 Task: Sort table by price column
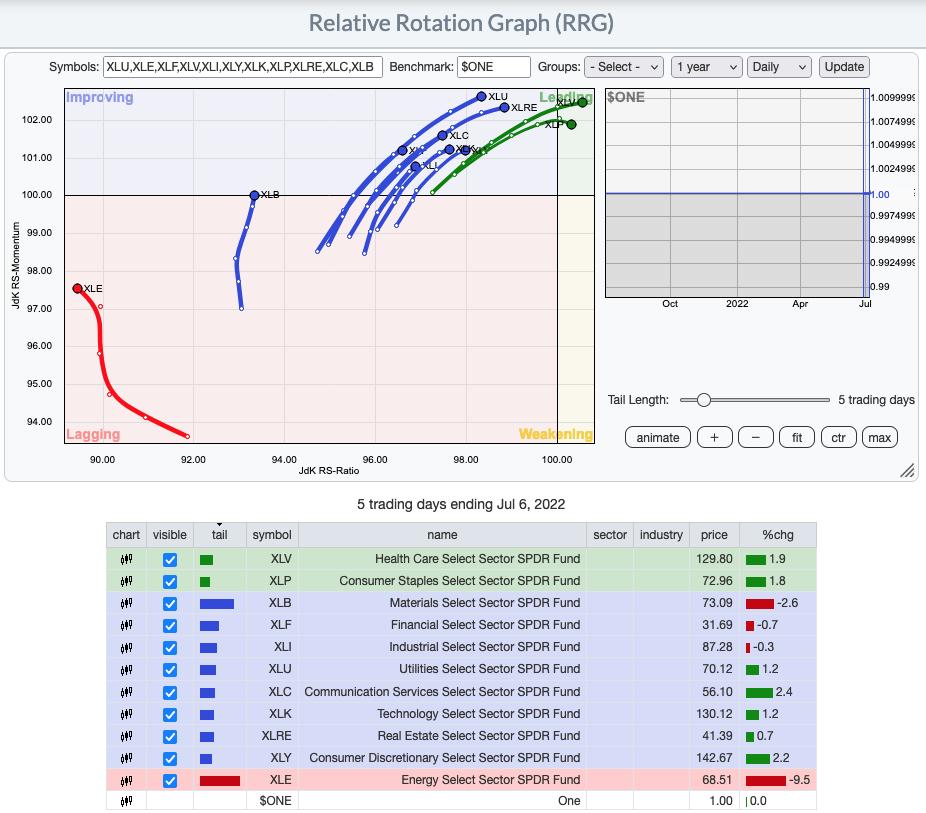tap(714, 535)
